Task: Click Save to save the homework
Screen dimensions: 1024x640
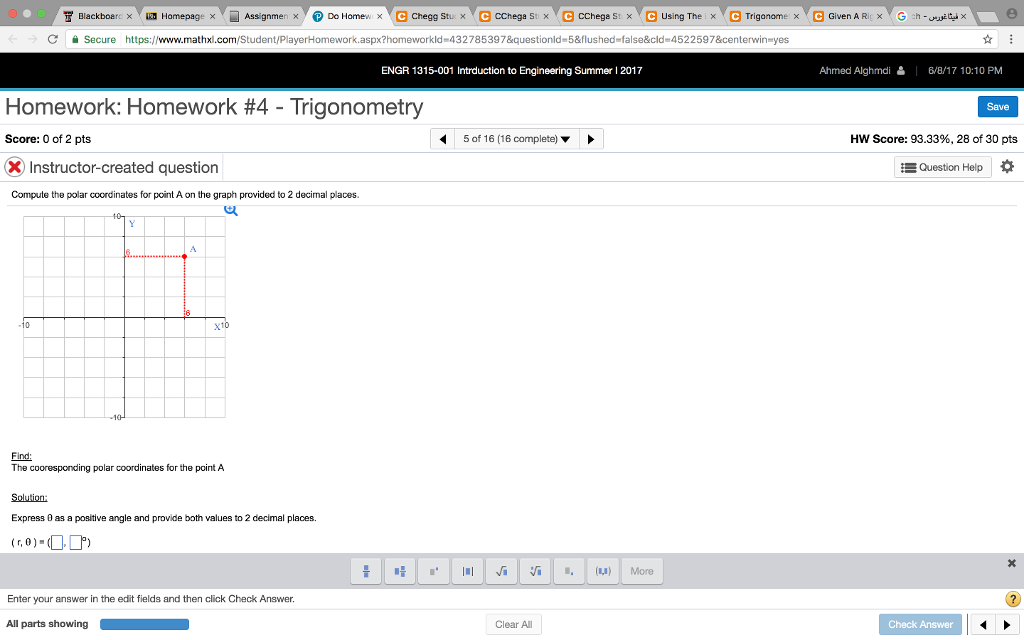Action: (x=997, y=106)
